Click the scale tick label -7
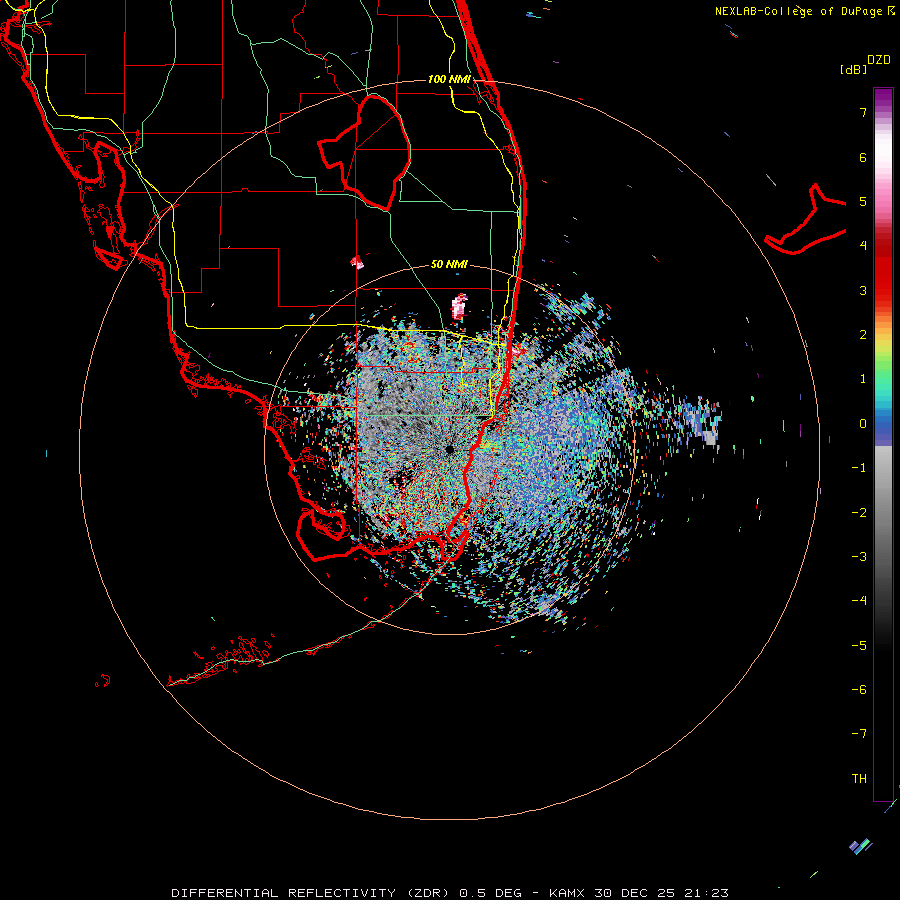The width and height of the screenshot is (900, 900). click(x=859, y=734)
